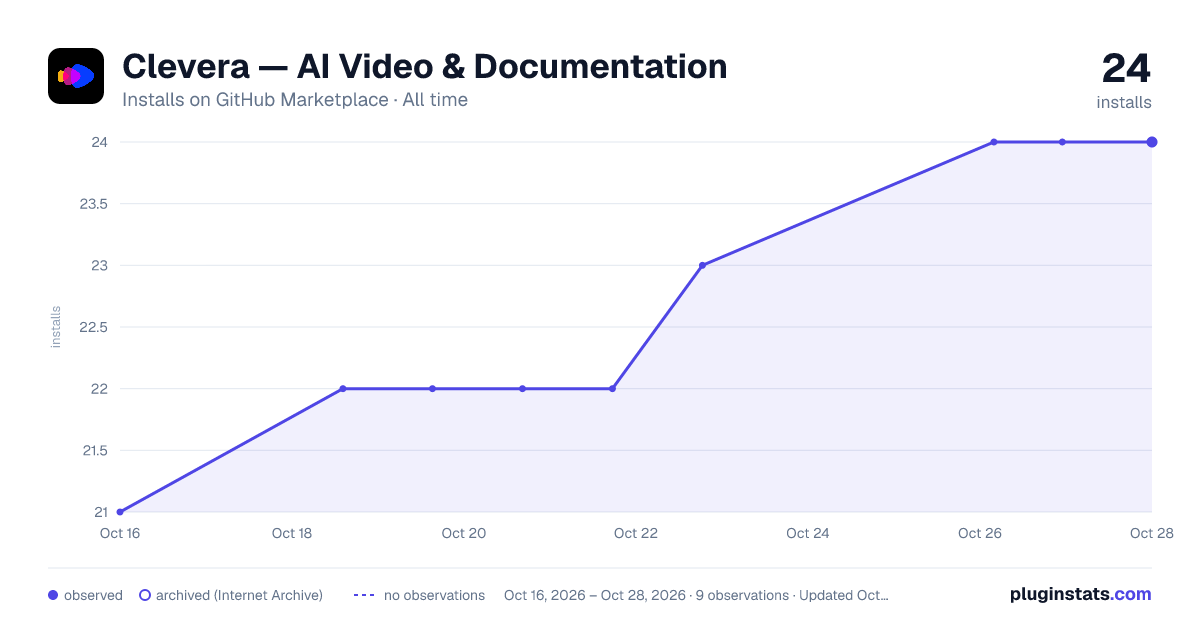Screen dimensions: 1200x630
Task: Click the 'Oct 22' x-axis label
Action: click(636, 533)
